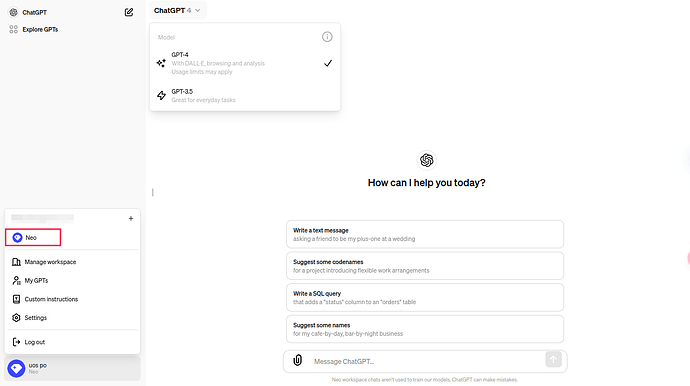Click the model info circle icon
The height and width of the screenshot is (386, 690).
327,37
